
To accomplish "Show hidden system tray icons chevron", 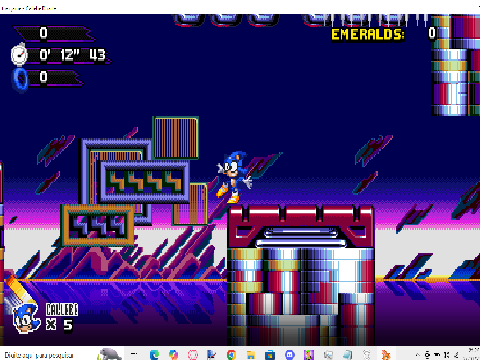I will (x=417, y=355).
